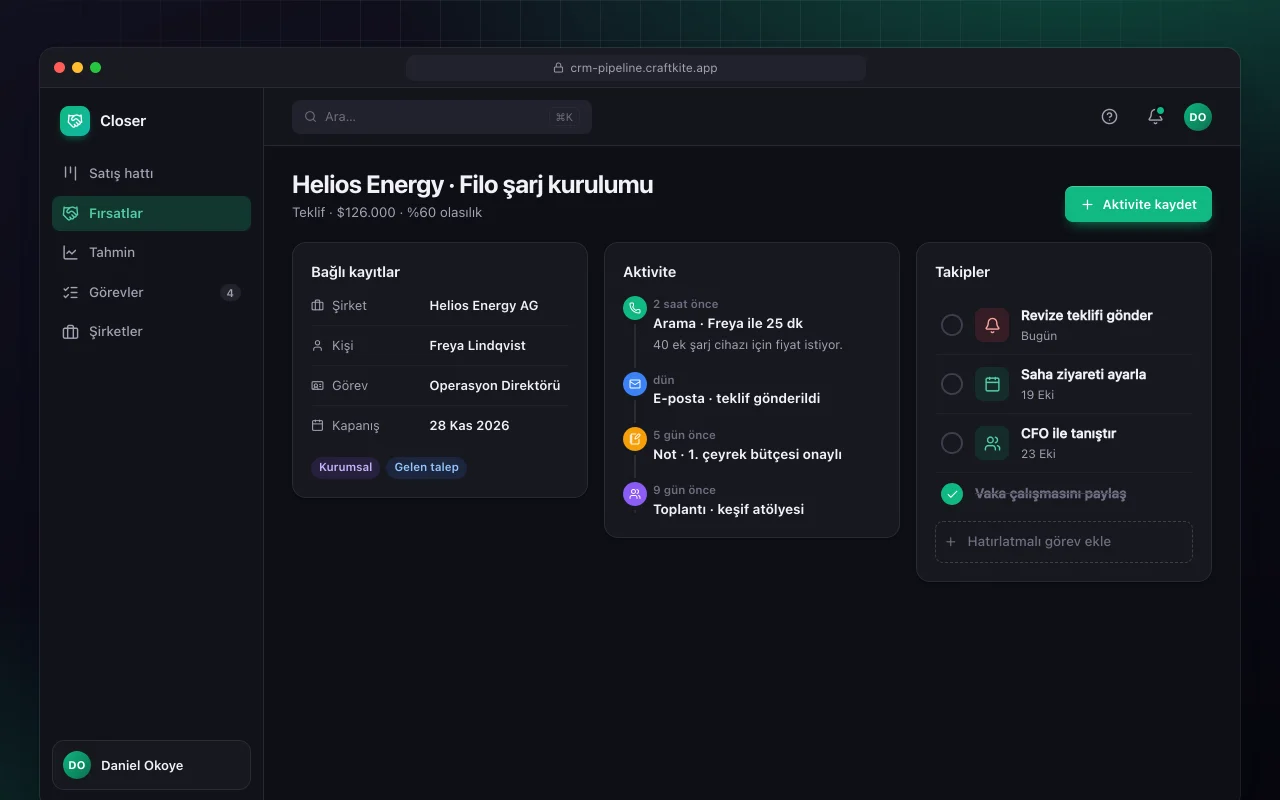1280x800 pixels.
Task: Open Daniel Okoye profile card
Action: coord(151,765)
